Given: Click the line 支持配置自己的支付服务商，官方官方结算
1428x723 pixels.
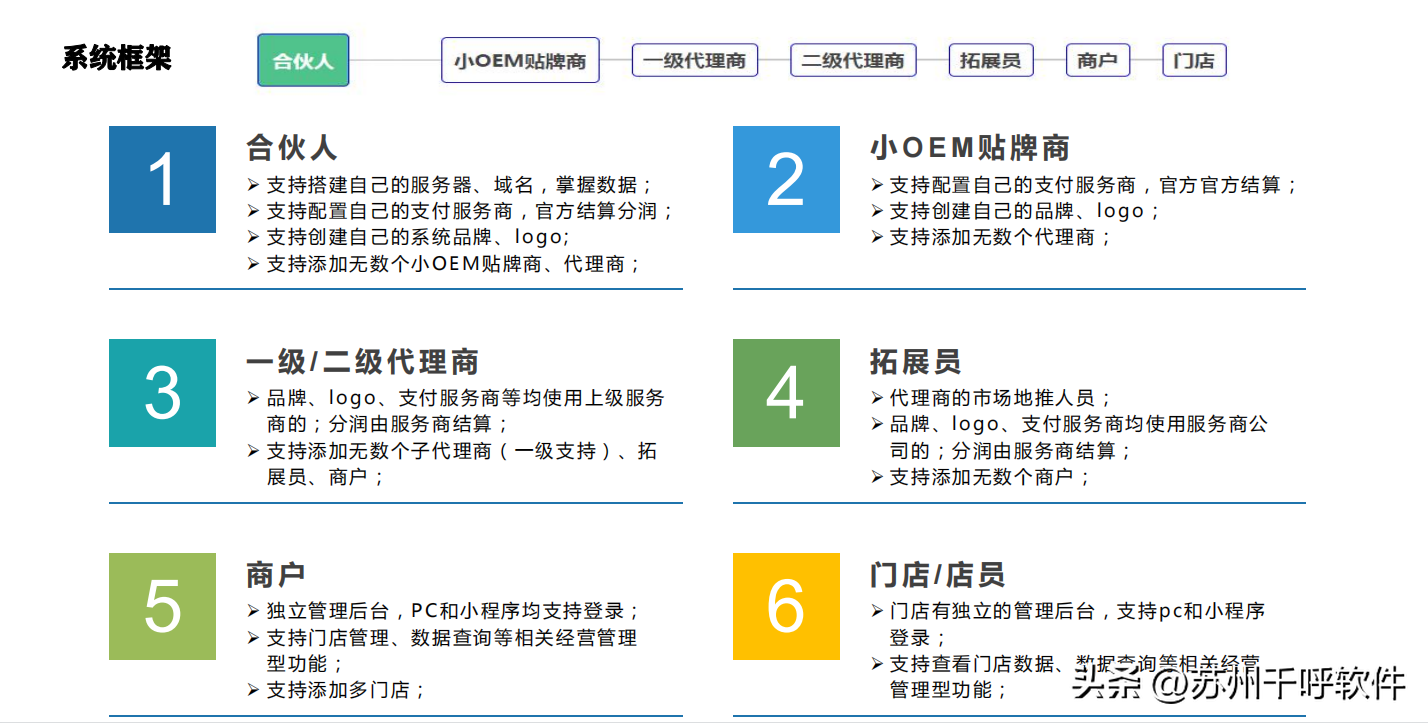Looking at the screenshot, I should coord(1085,185).
